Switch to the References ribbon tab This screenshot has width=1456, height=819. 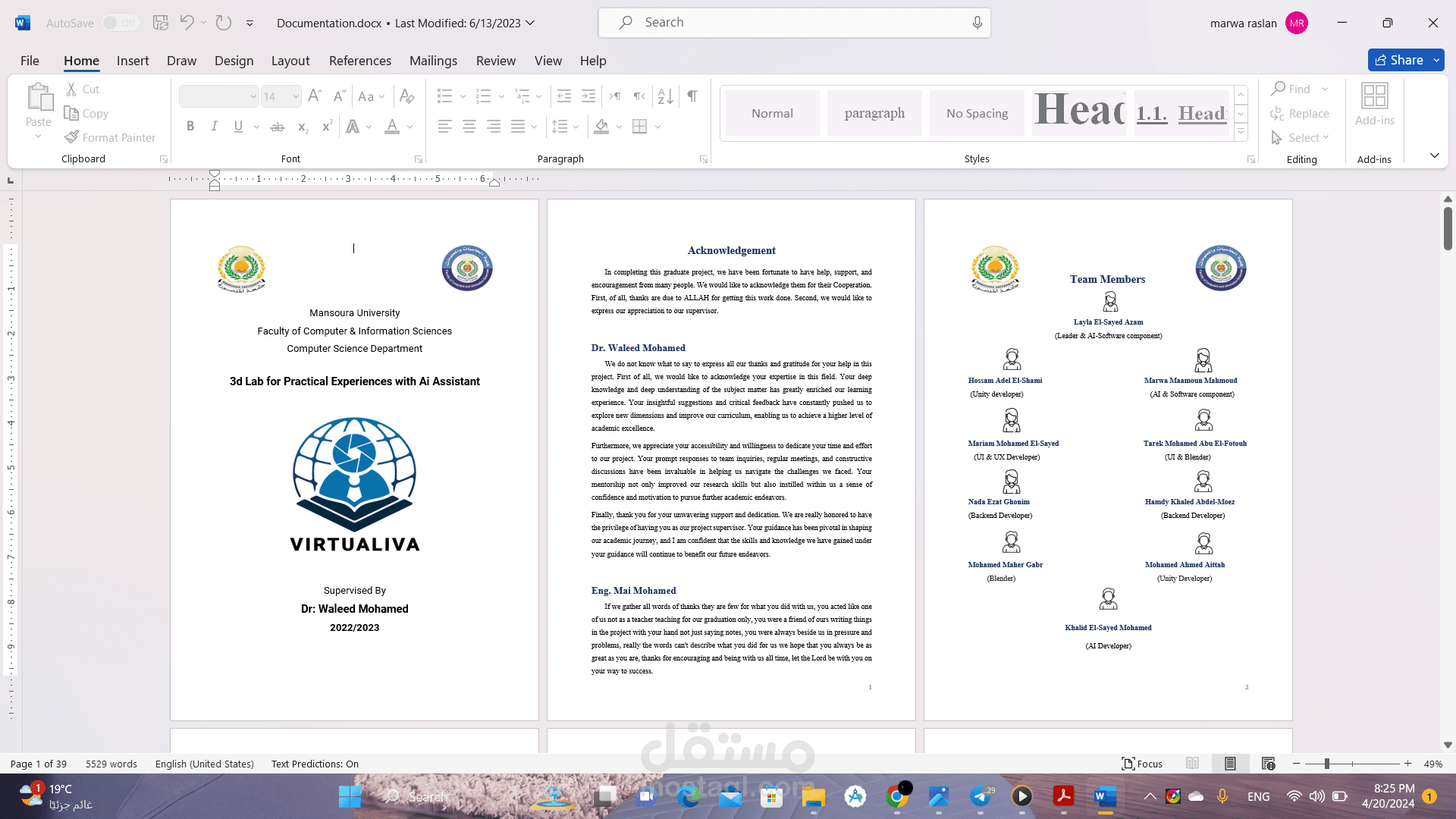[359, 61]
